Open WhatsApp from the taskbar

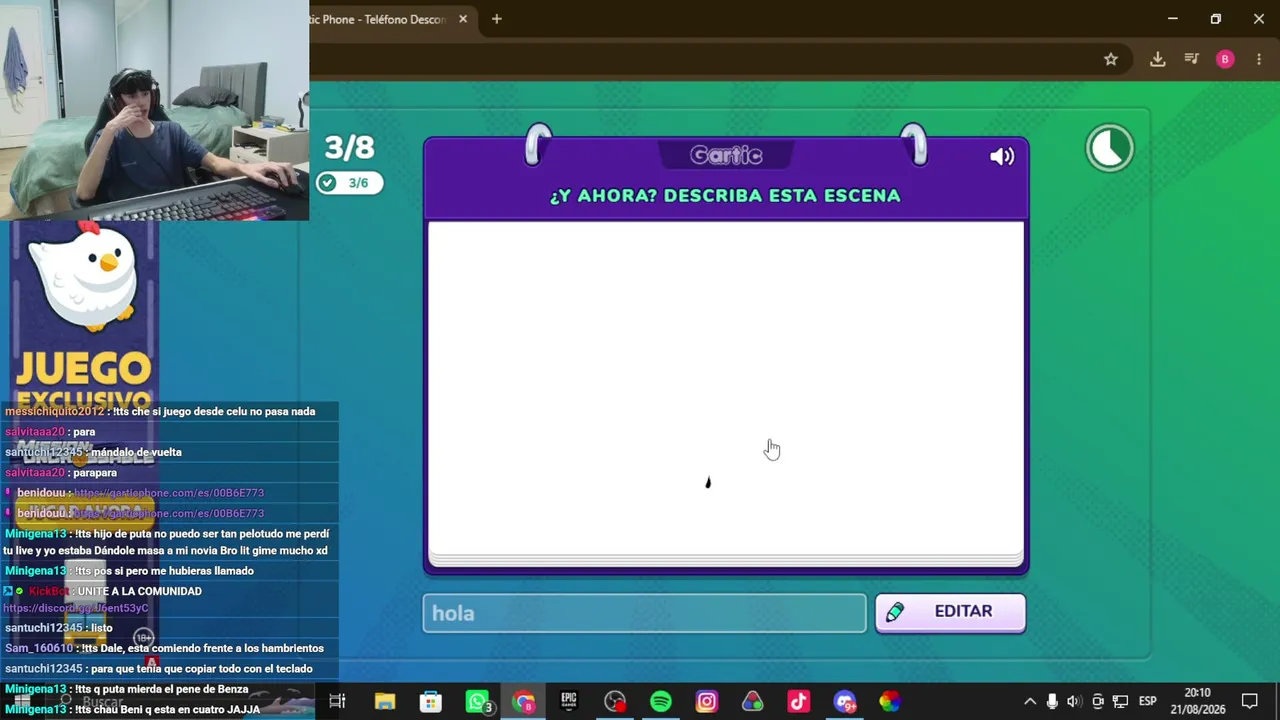(x=478, y=701)
